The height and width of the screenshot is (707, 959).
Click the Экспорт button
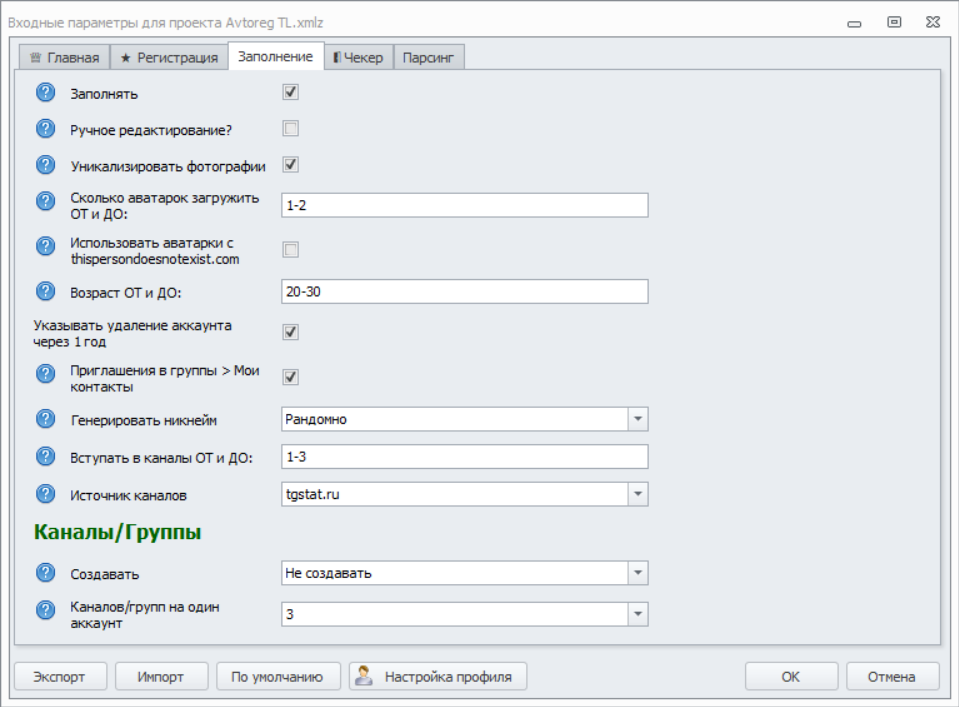pos(60,676)
